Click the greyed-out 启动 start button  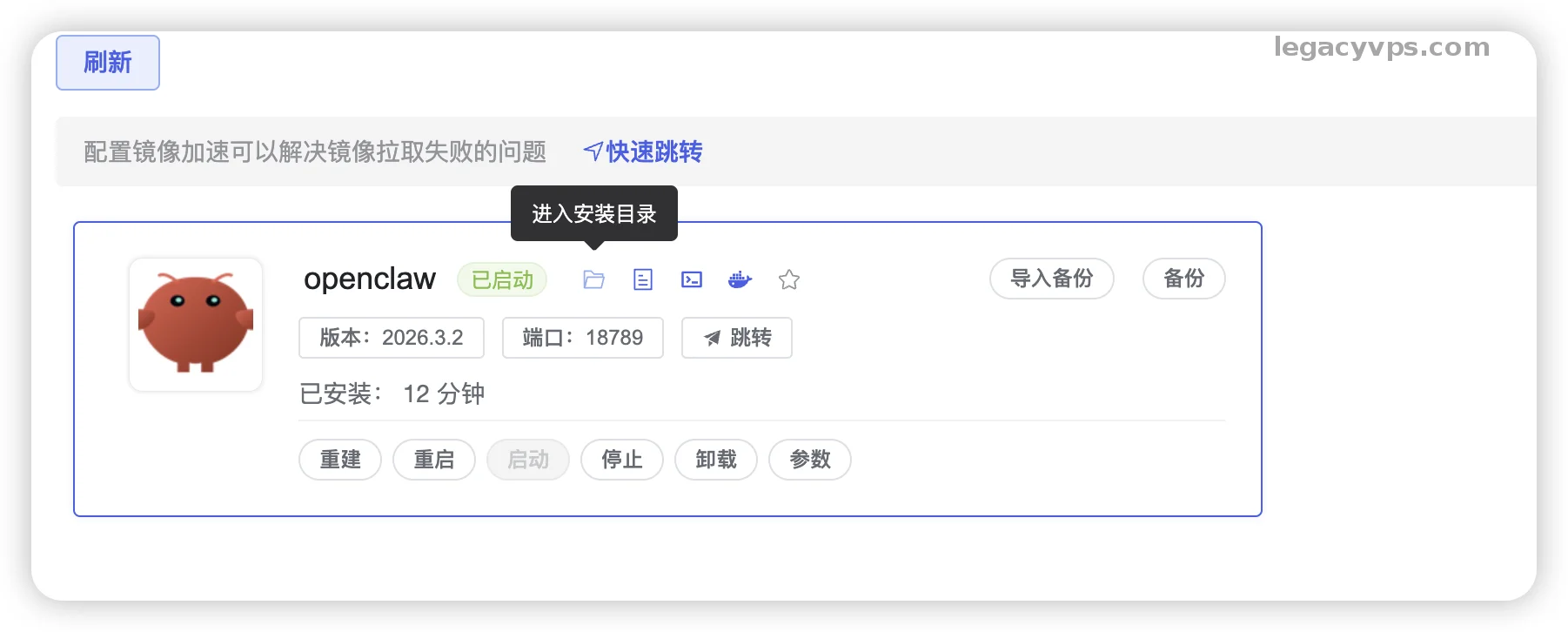(528, 460)
